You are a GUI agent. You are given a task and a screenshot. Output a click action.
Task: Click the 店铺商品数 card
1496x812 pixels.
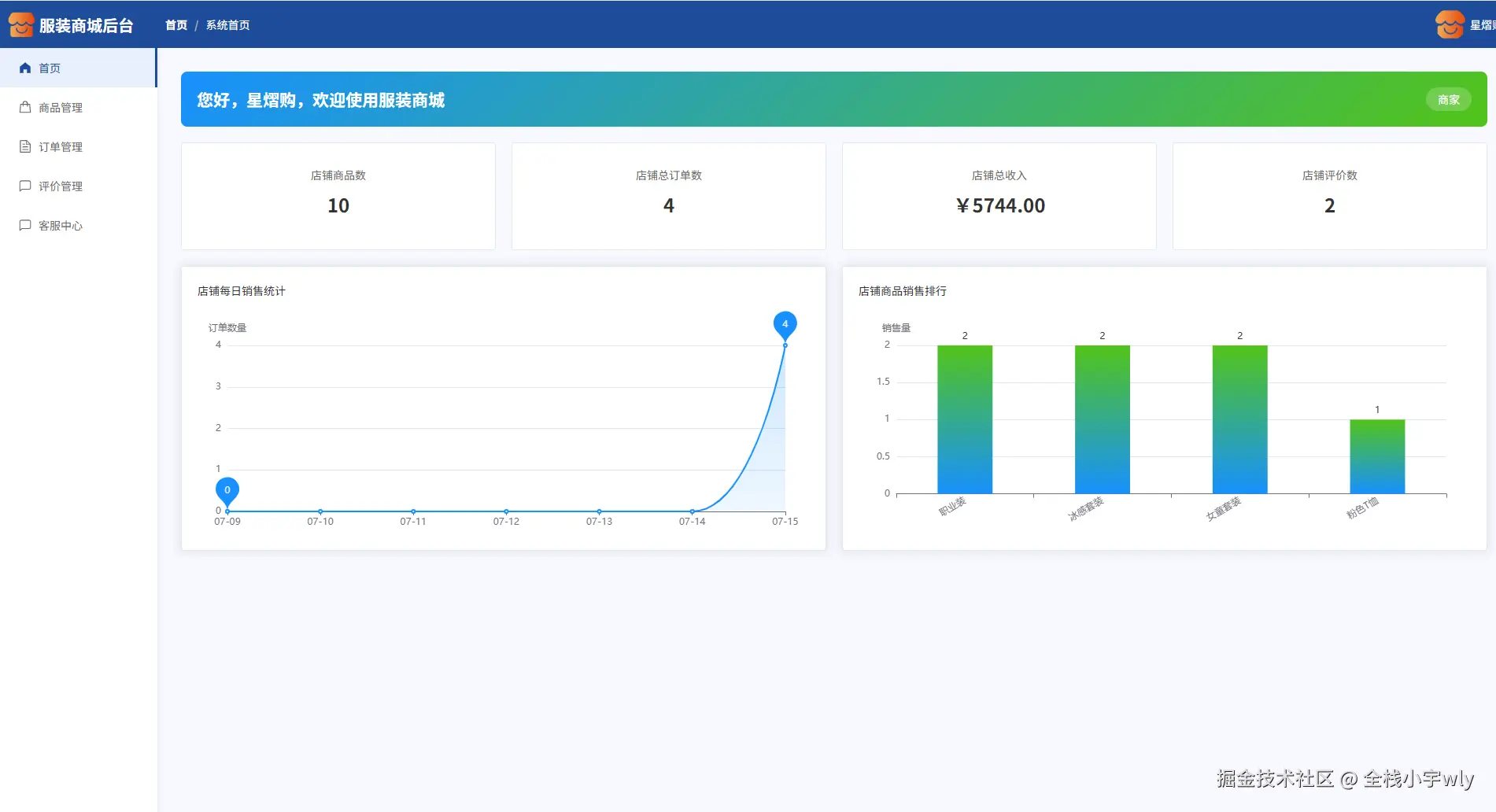pyautogui.click(x=338, y=196)
